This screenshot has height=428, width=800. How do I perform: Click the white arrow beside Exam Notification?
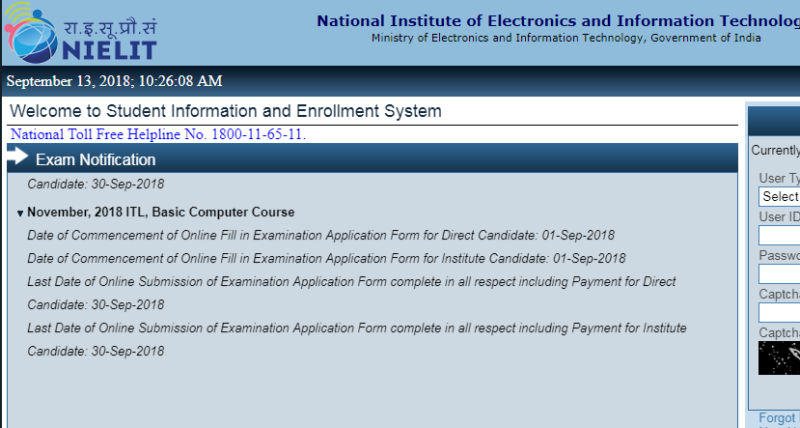(18, 157)
